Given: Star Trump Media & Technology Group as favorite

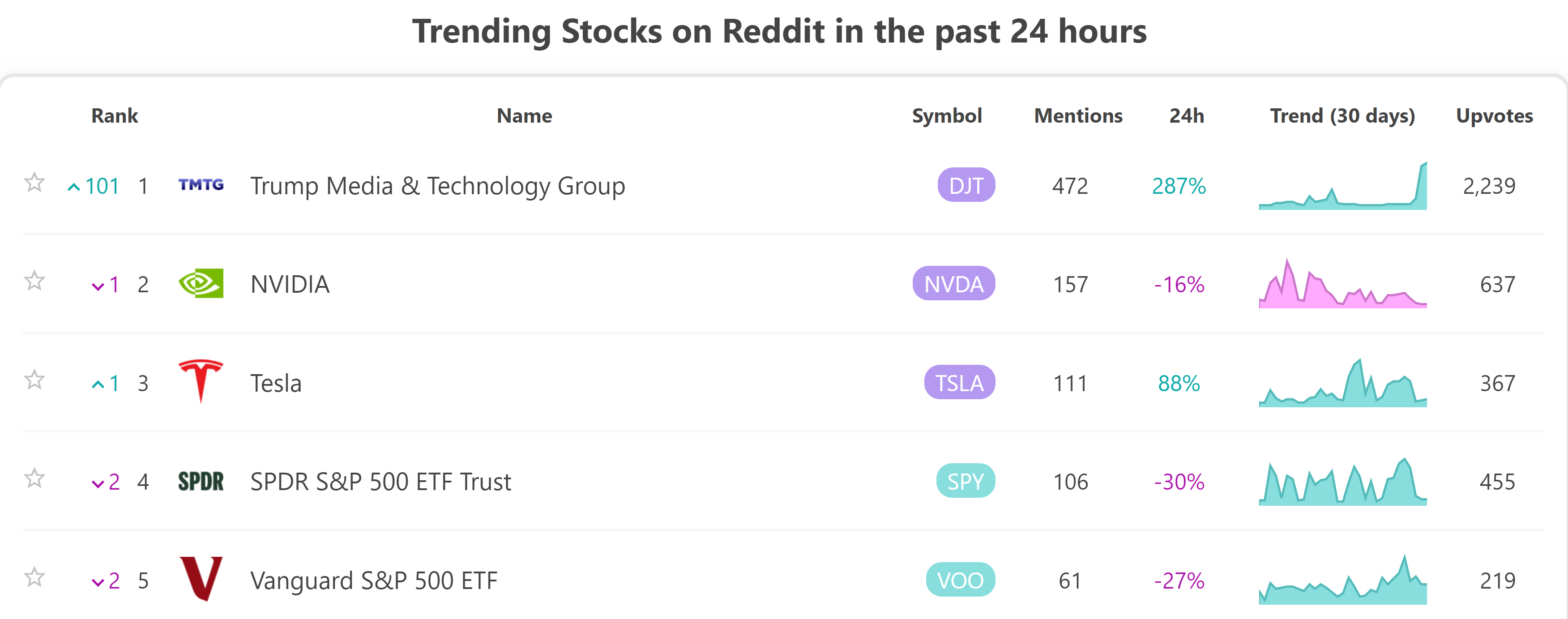Looking at the screenshot, I should (35, 183).
